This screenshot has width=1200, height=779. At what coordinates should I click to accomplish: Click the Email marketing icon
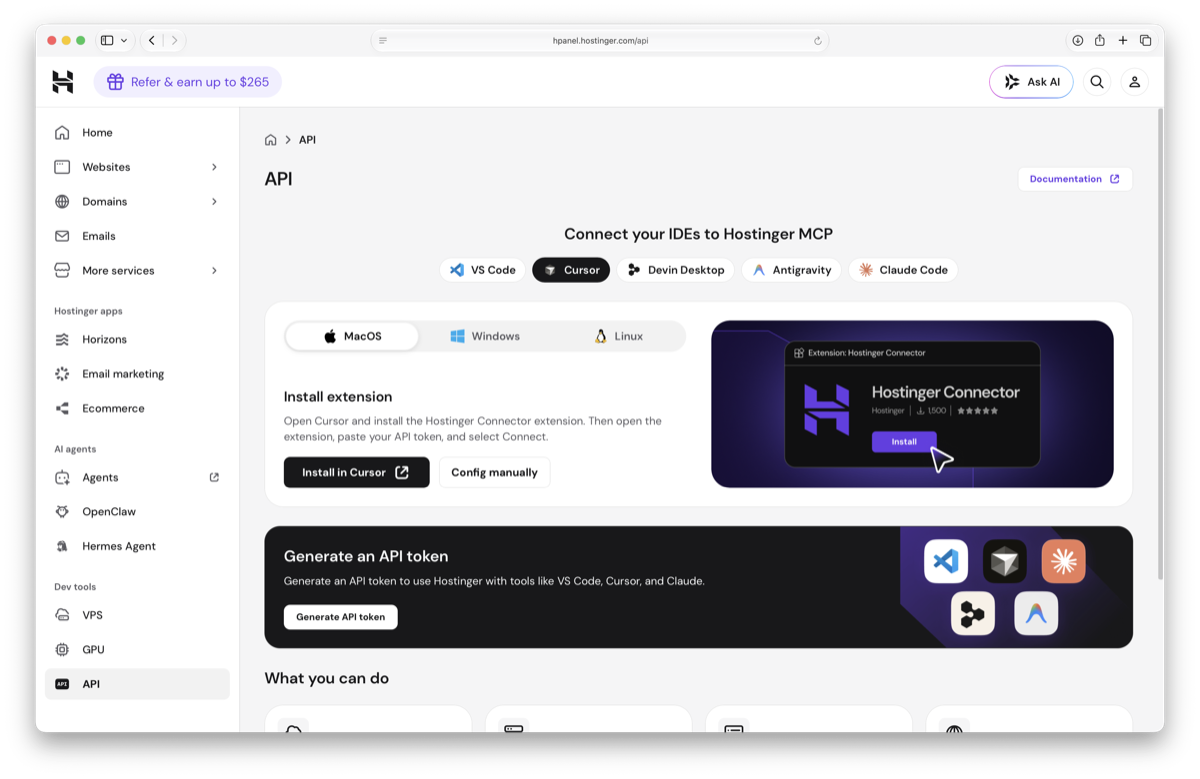coord(62,374)
